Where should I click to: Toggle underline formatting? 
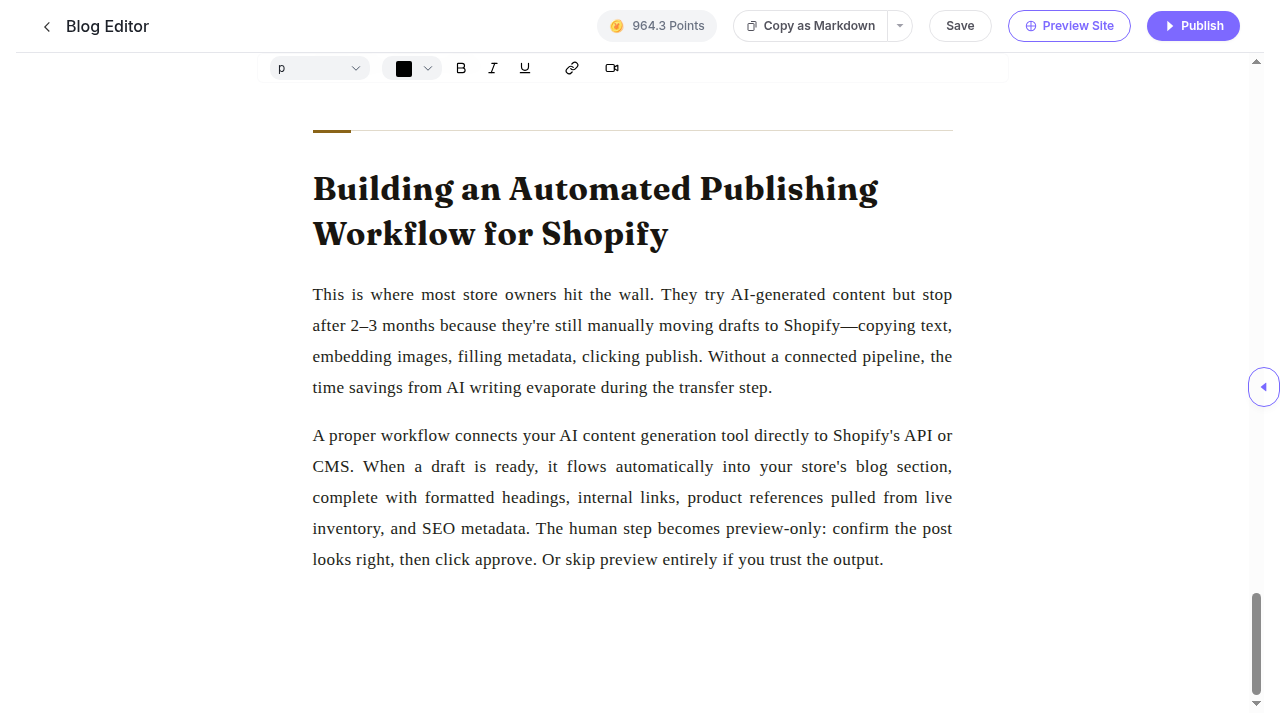coord(525,68)
